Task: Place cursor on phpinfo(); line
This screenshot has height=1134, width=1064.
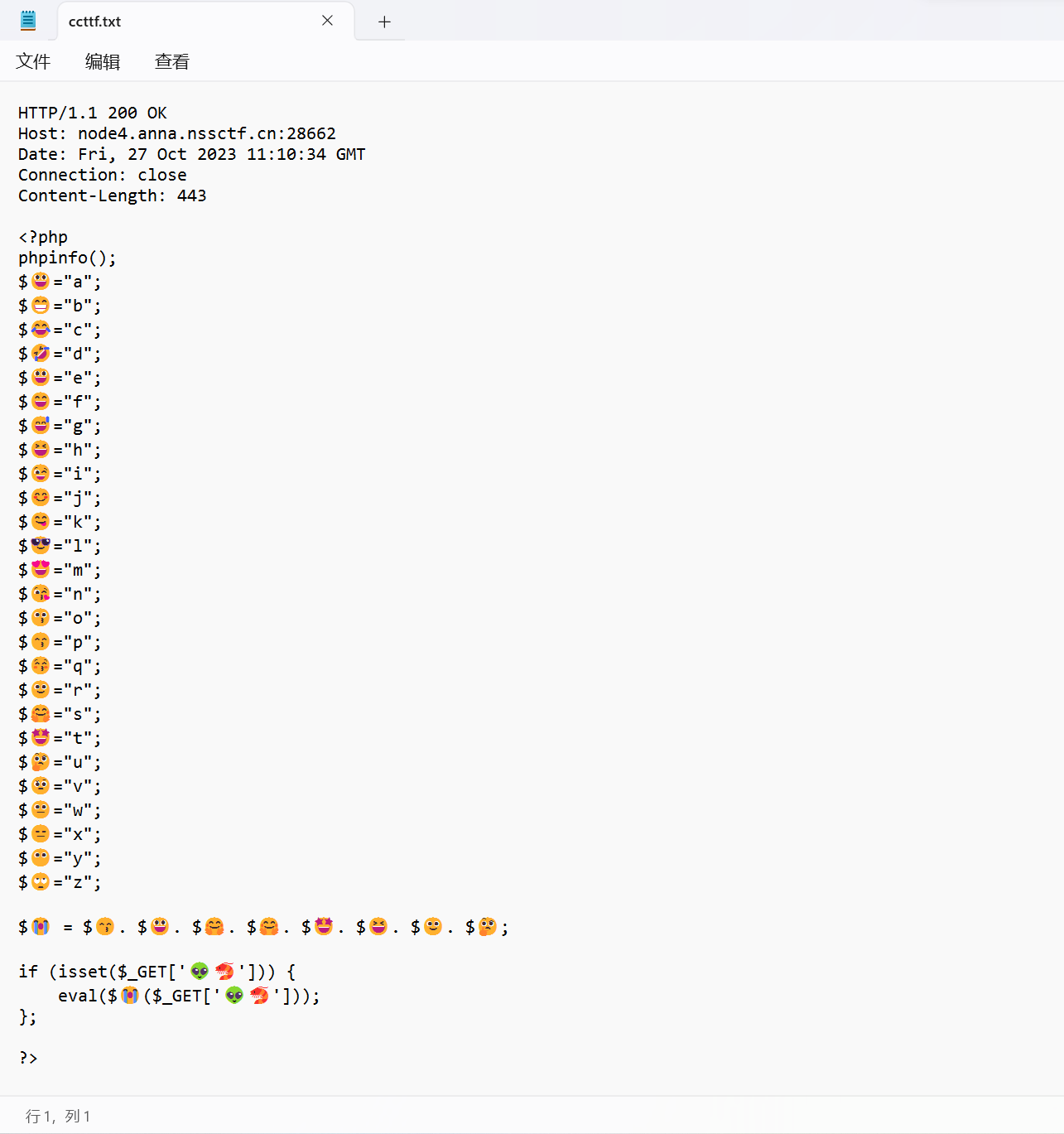Action: [x=67, y=258]
